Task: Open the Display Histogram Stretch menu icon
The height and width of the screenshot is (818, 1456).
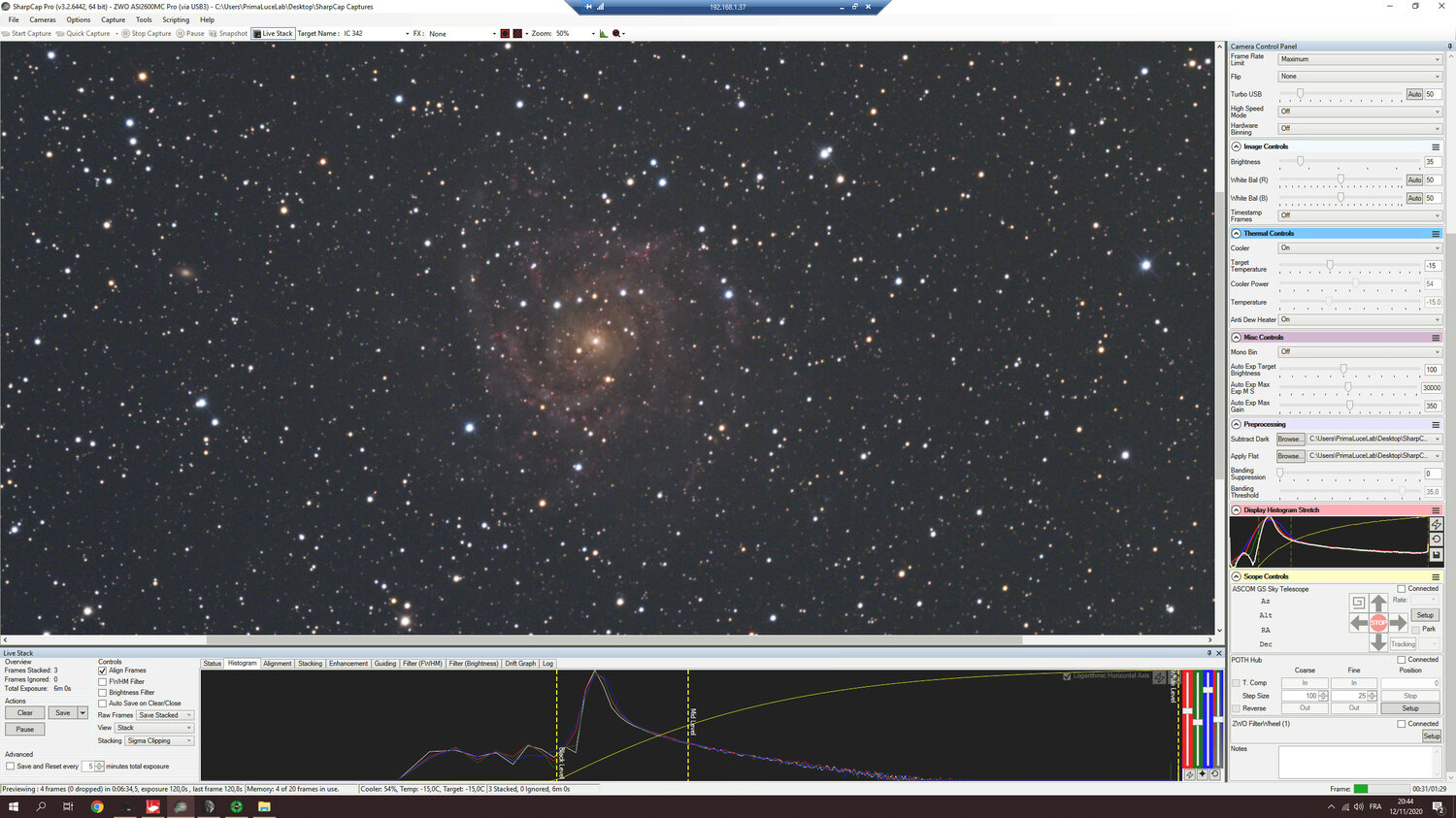Action: point(1436,509)
